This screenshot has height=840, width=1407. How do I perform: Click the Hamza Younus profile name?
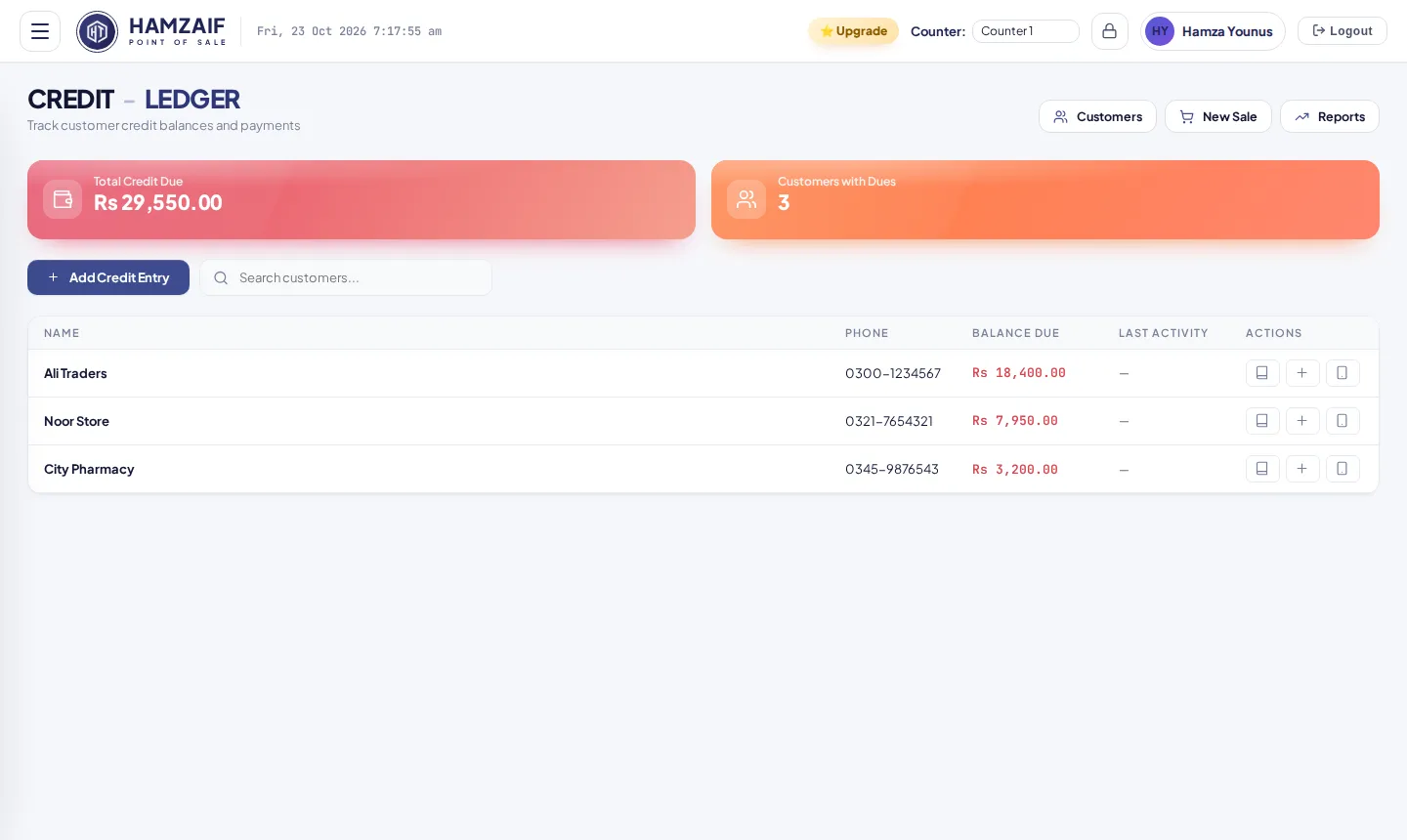(x=1227, y=31)
